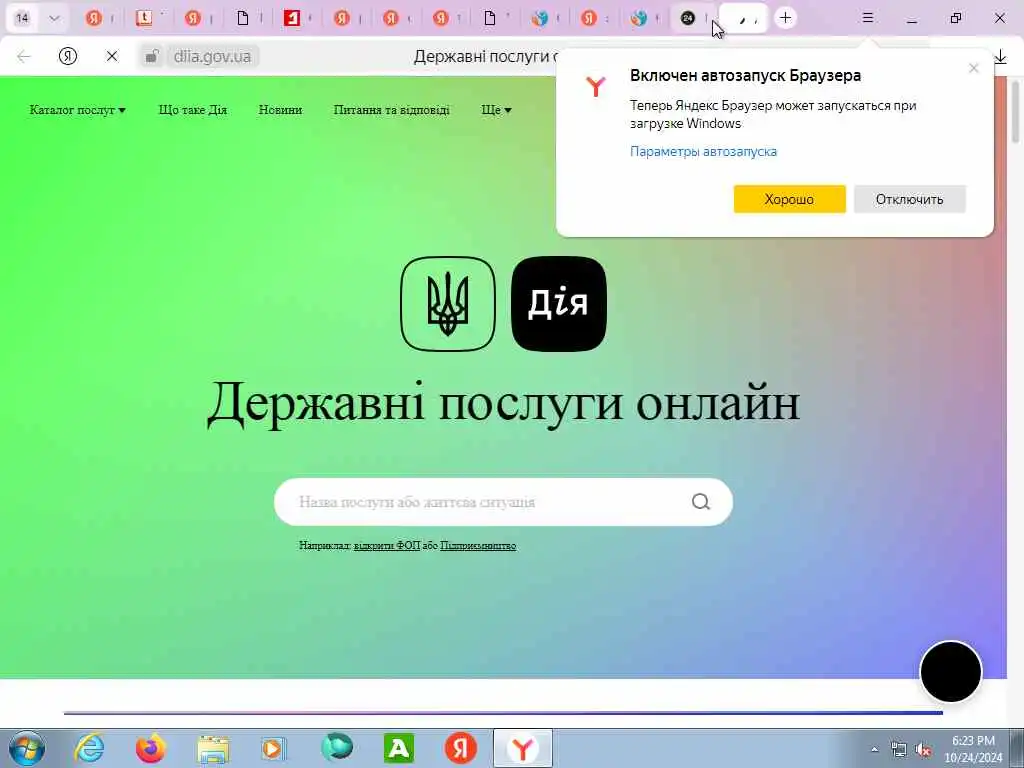Viewport: 1024px width, 768px height.
Task: Open the red Я Yandex taskbar icon
Action: click(460, 748)
